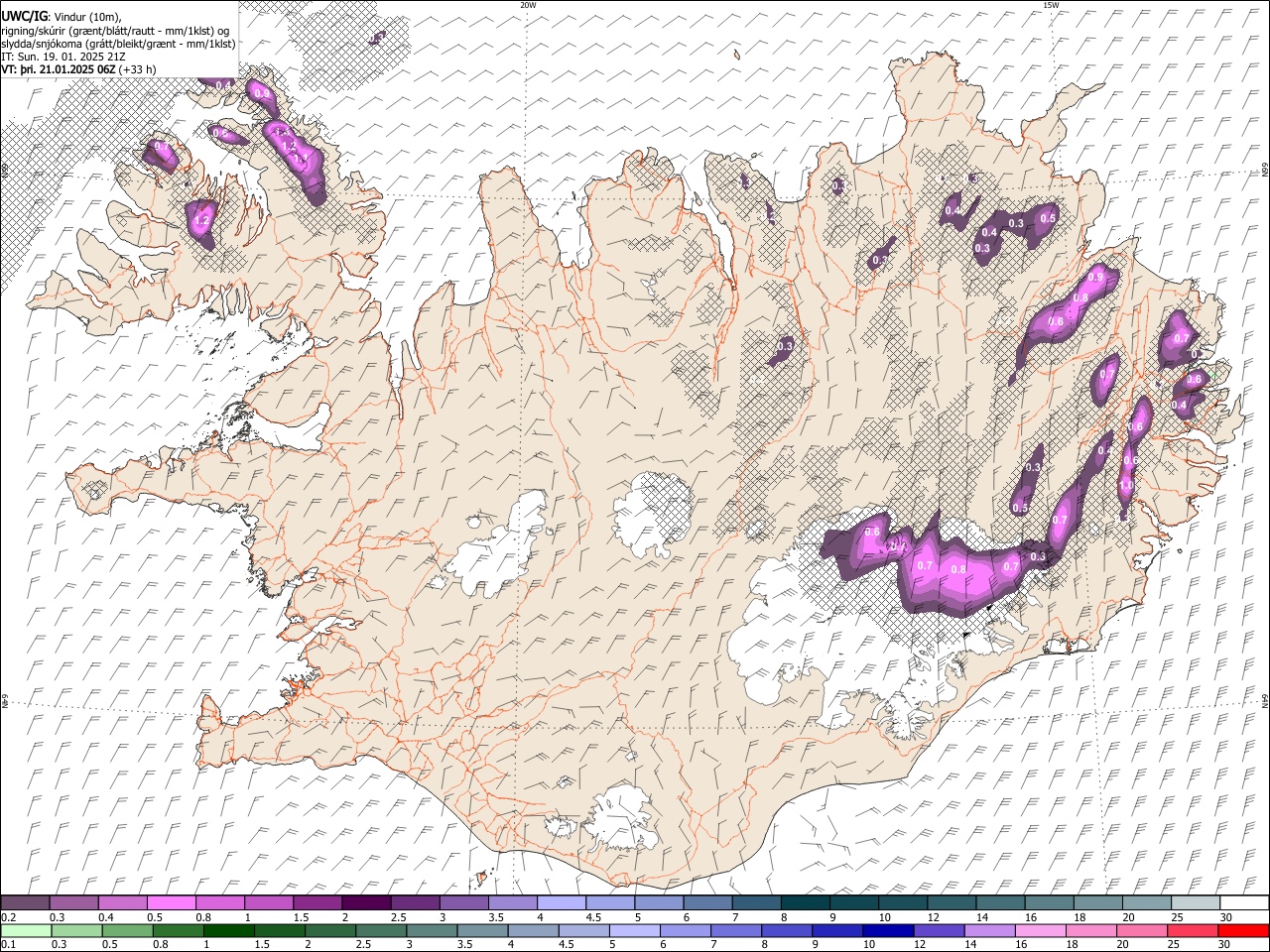Click the '20W' longitude label at top
The image size is (1270, 952).
pyautogui.click(x=527, y=5)
